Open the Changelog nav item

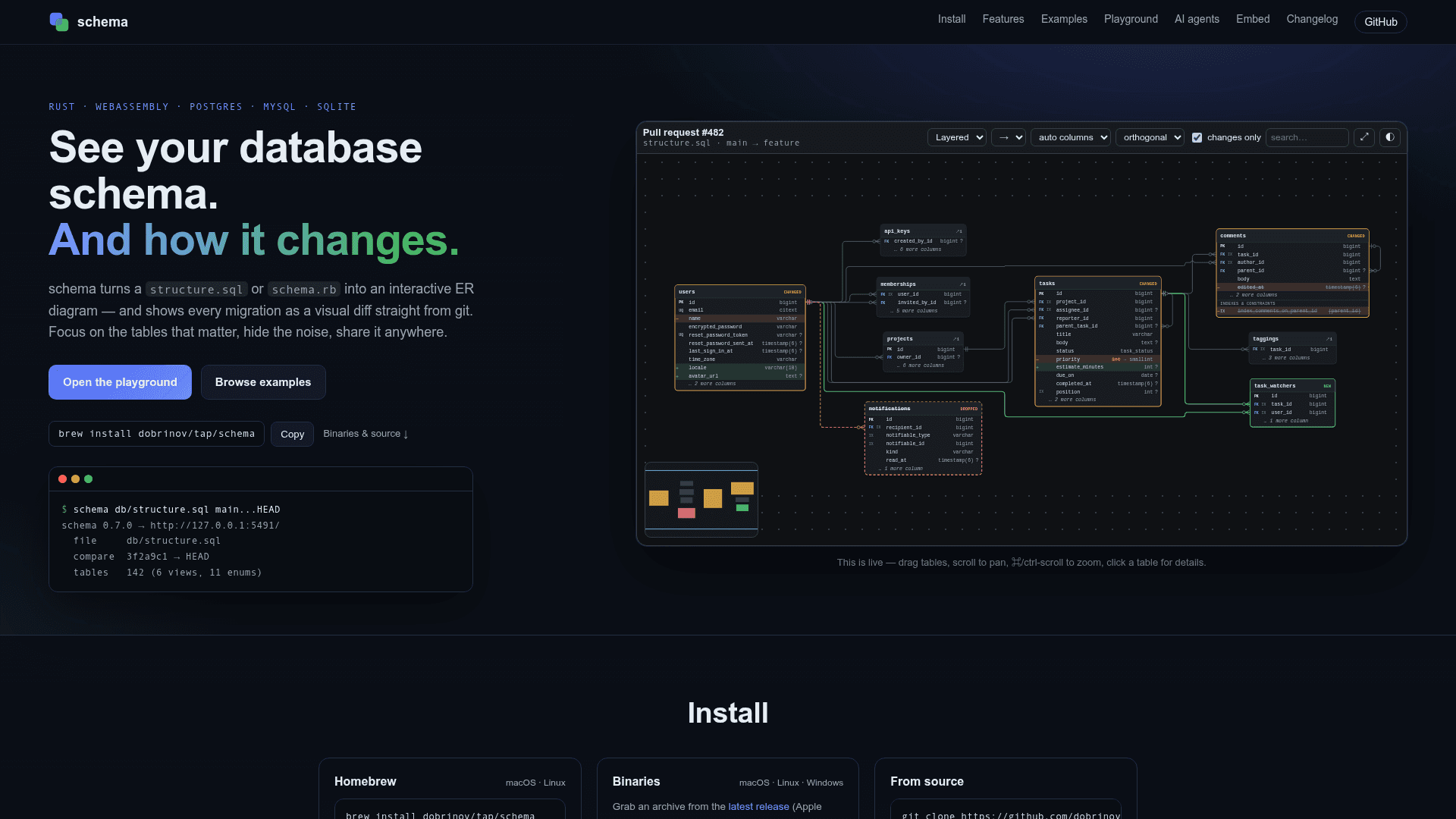coord(1312,19)
